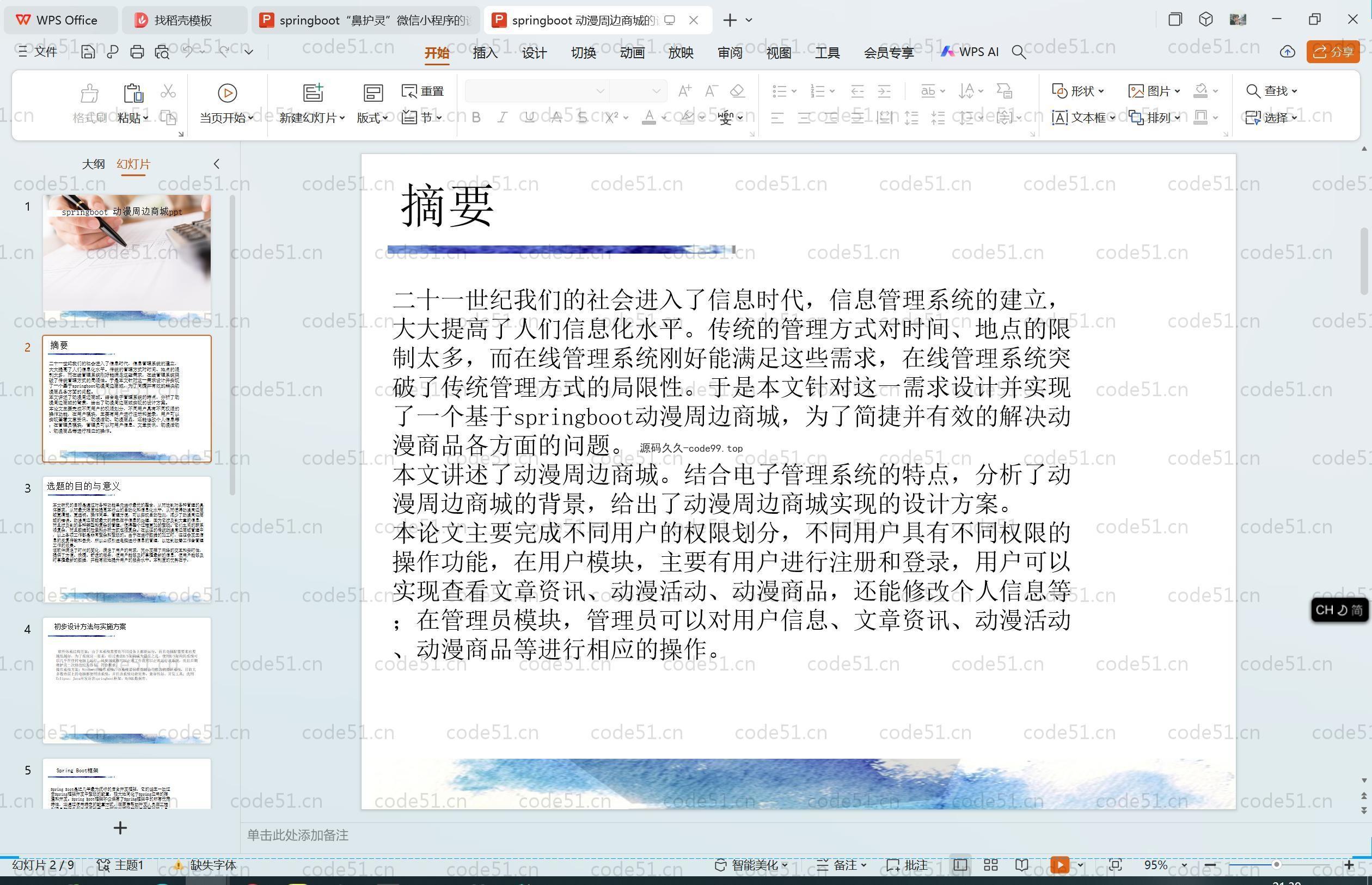Start slideshow from current page (当页开始) icon

pyautogui.click(x=227, y=93)
